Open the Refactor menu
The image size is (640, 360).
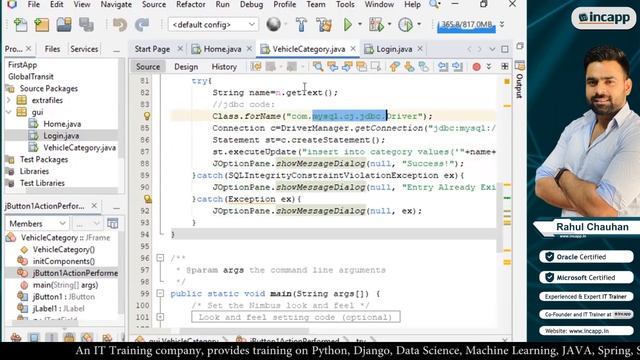[191, 4]
